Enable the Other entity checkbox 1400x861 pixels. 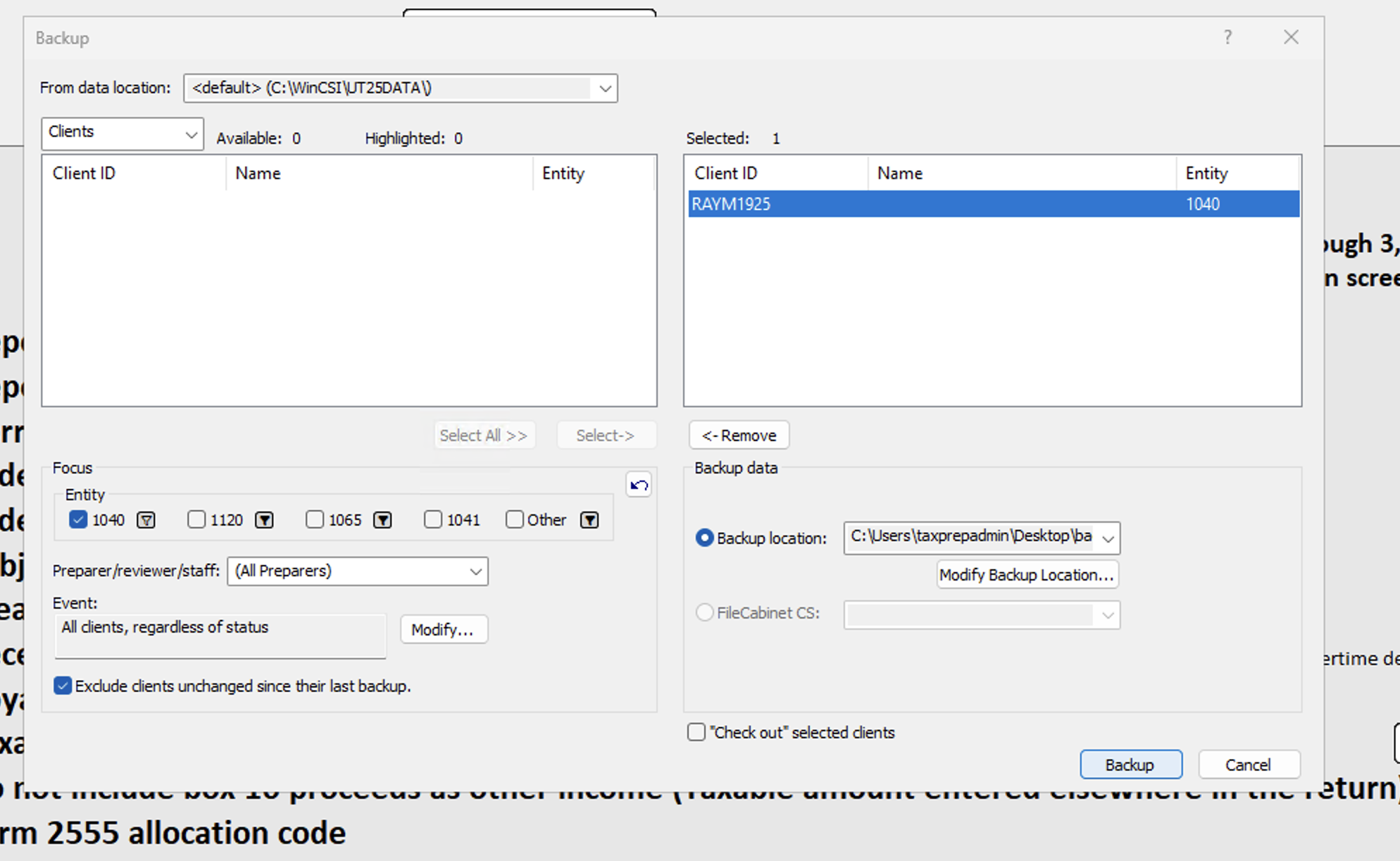(515, 520)
